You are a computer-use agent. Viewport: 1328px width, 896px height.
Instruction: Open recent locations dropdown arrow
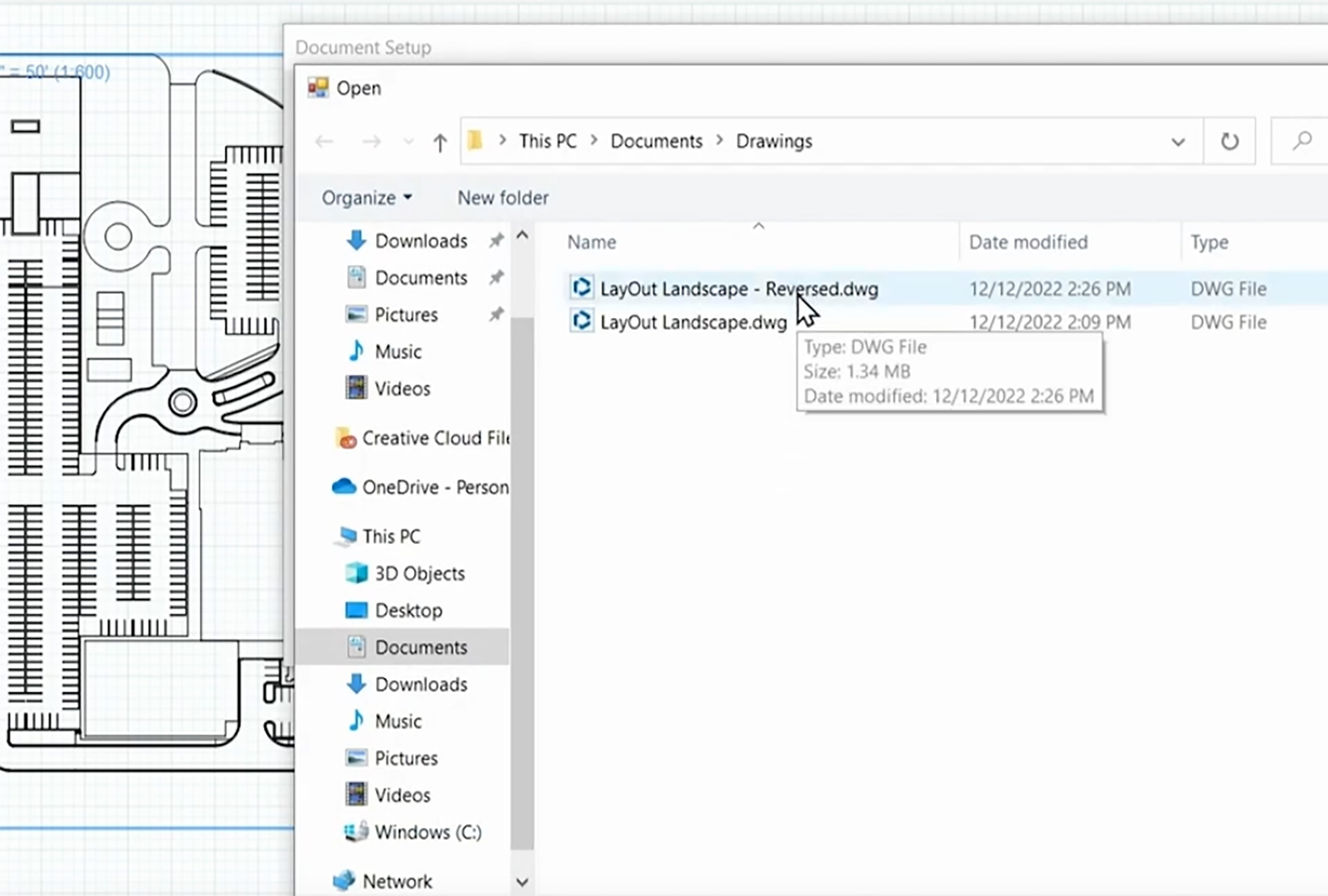pyautogui.click(x=408, y=141)
